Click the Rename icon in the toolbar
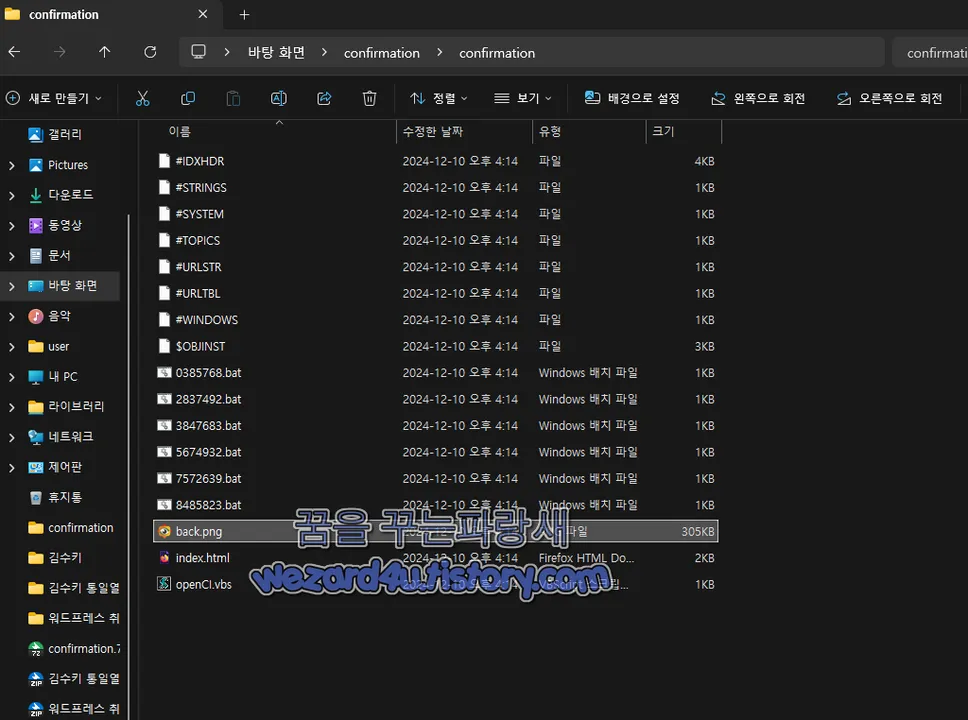The image size is (968, 720). [279, 98]
